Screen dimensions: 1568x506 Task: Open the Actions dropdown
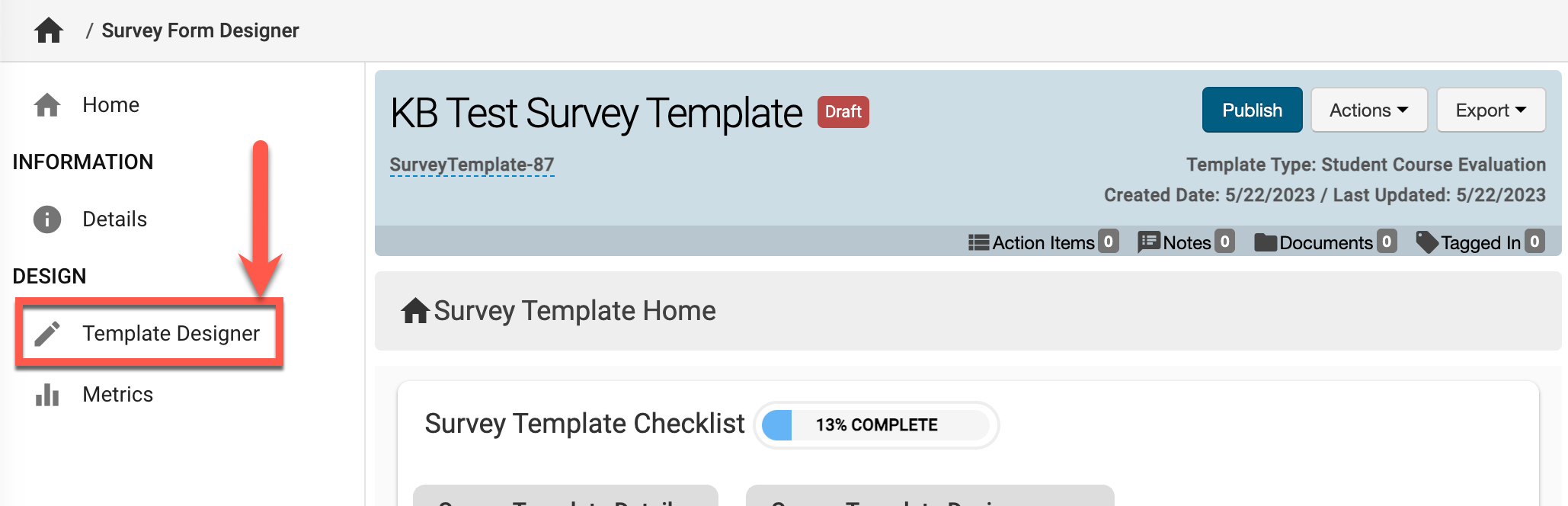click(1368, 110)
